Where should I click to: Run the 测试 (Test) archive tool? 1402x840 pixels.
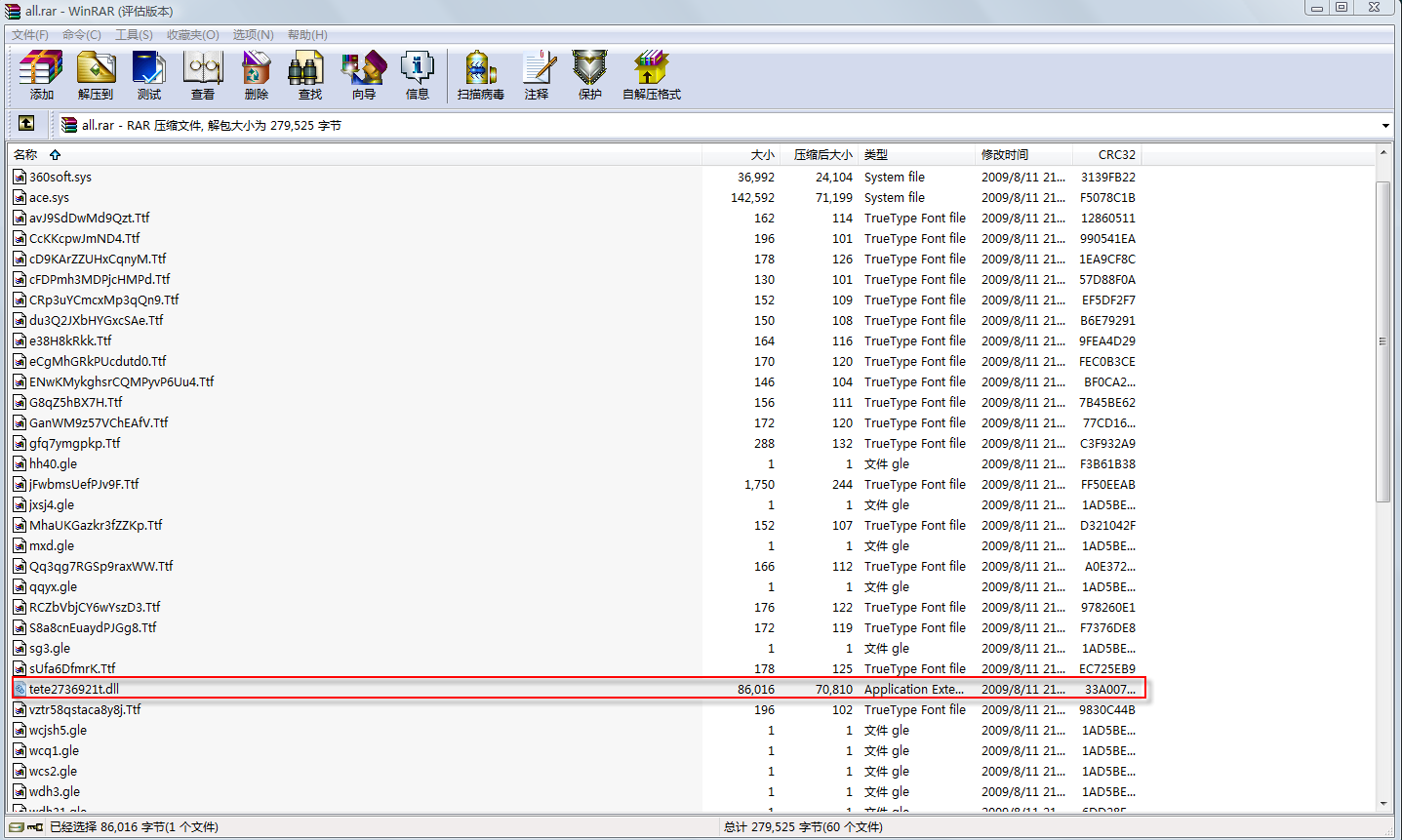click(149, 76)
